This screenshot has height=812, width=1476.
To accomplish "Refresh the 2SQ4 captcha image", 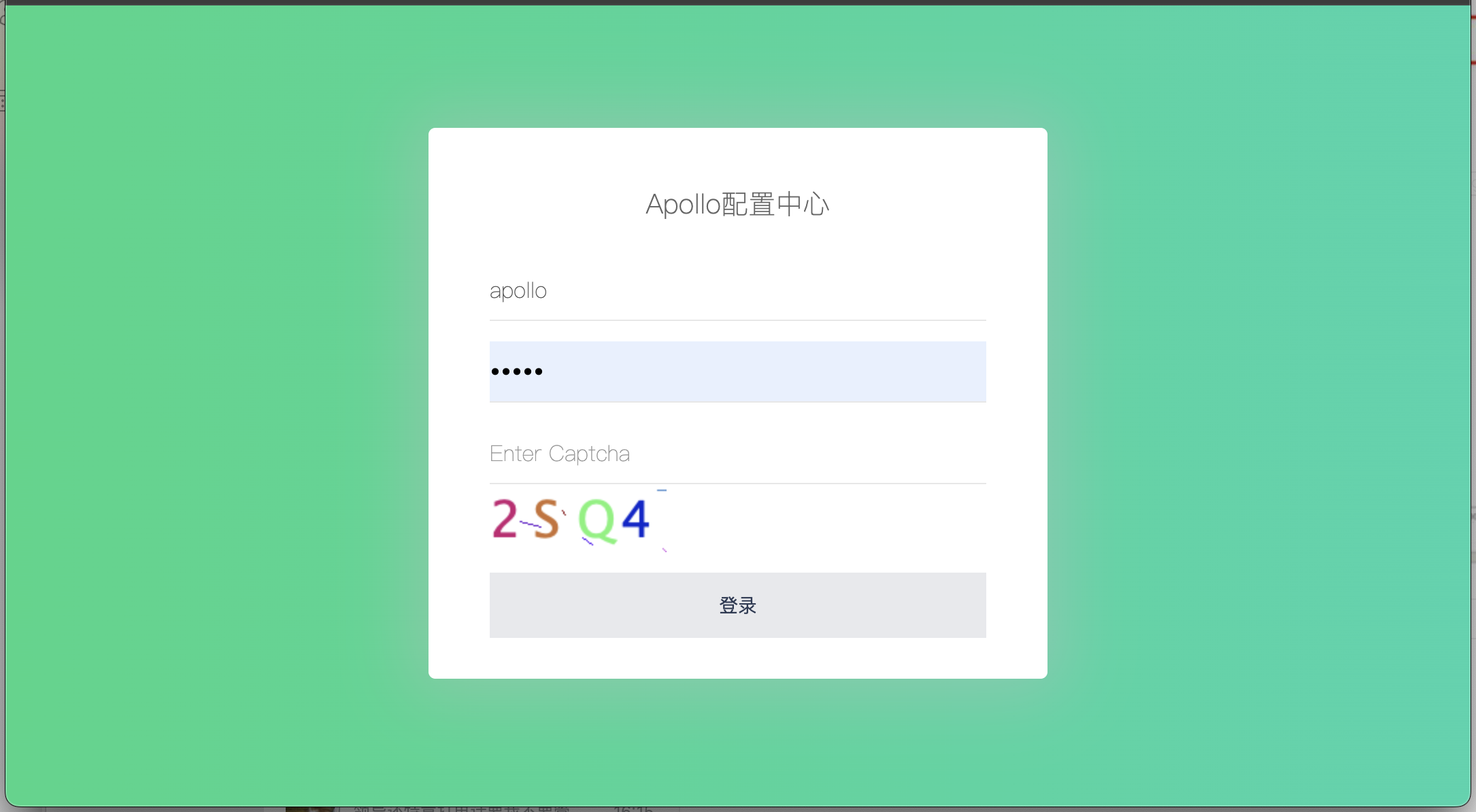I will point(578,521).
